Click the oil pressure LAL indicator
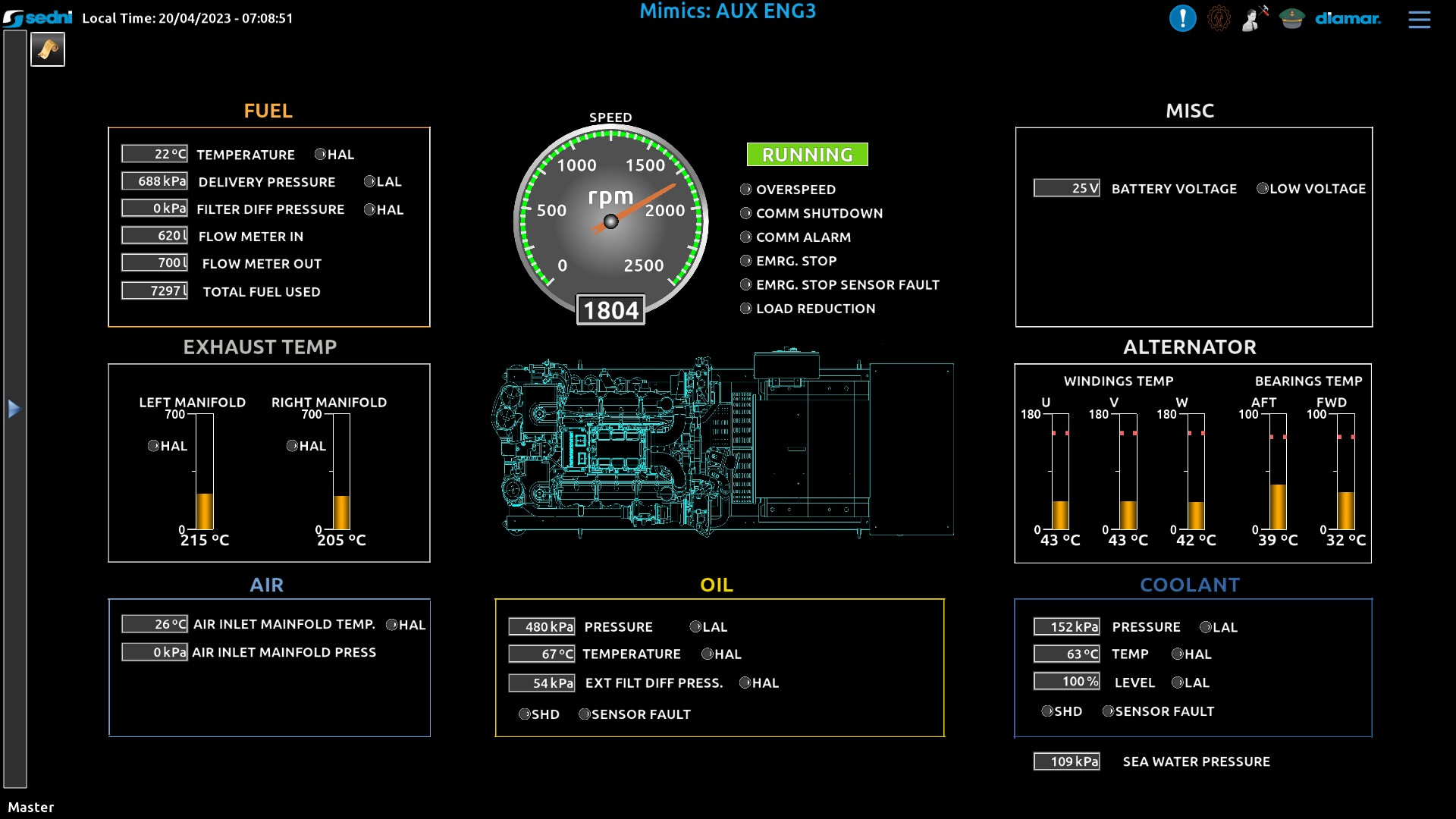 click(695, 626)
